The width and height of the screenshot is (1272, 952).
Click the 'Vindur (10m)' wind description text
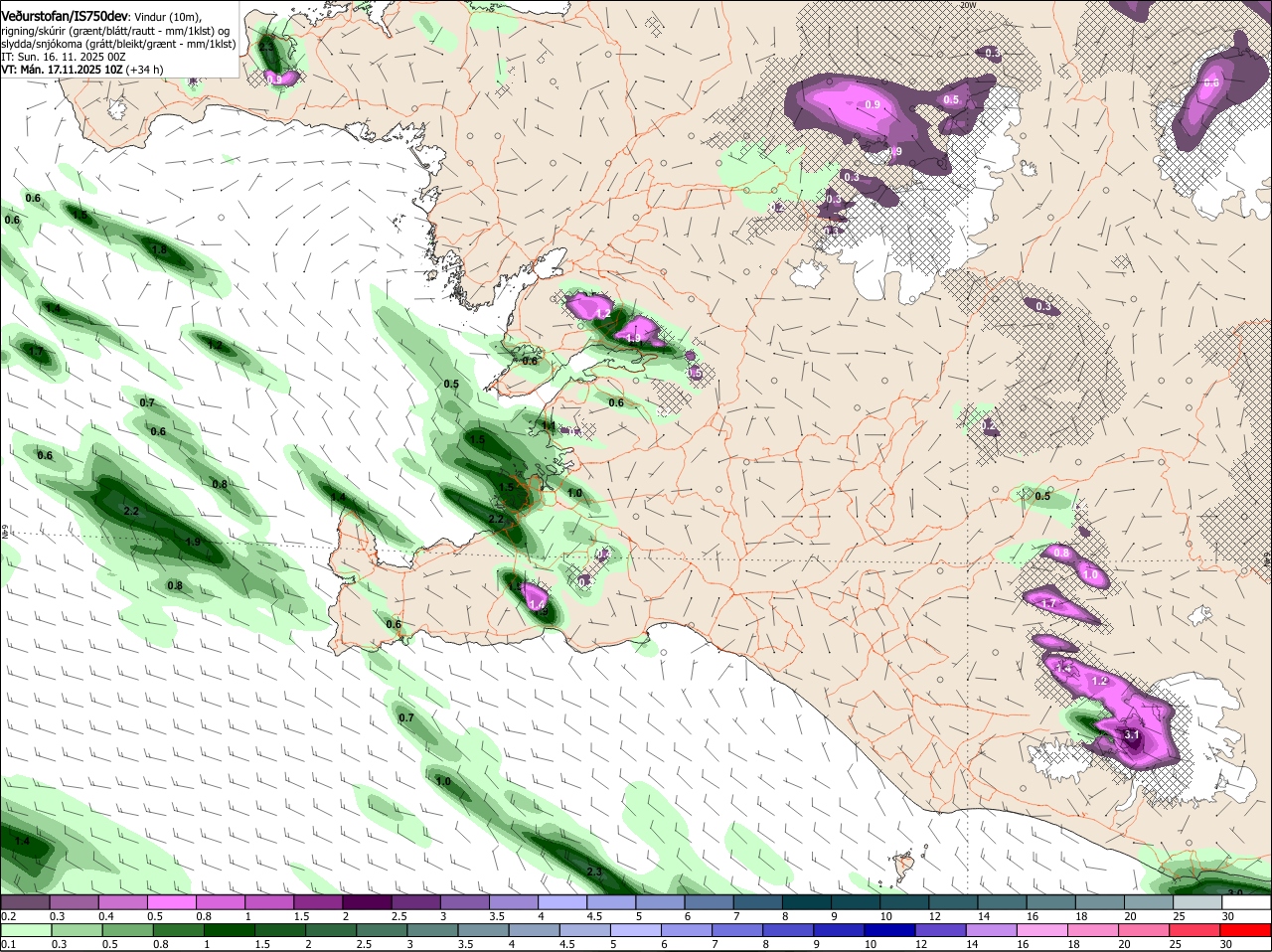coord(167,17)
